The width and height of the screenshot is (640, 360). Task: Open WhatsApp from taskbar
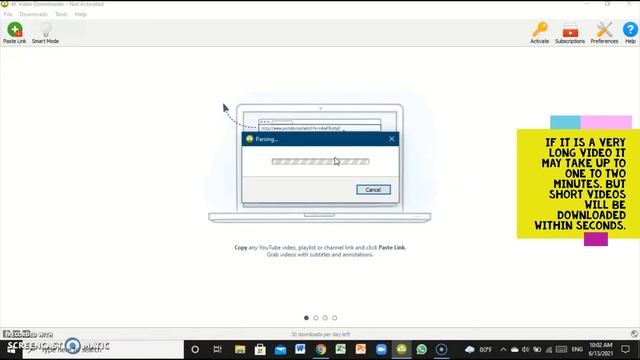coord(422,349)
